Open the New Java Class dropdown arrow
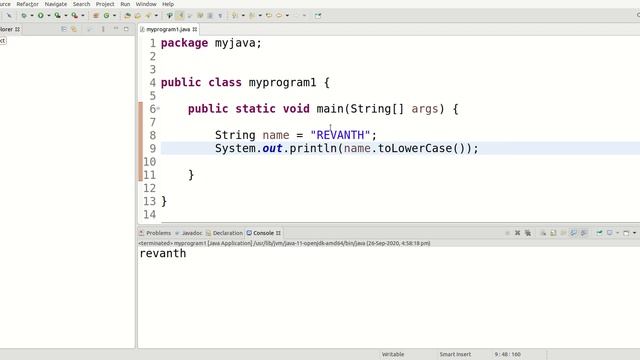Viewport: 640px width, 360px height. (114, 16)
